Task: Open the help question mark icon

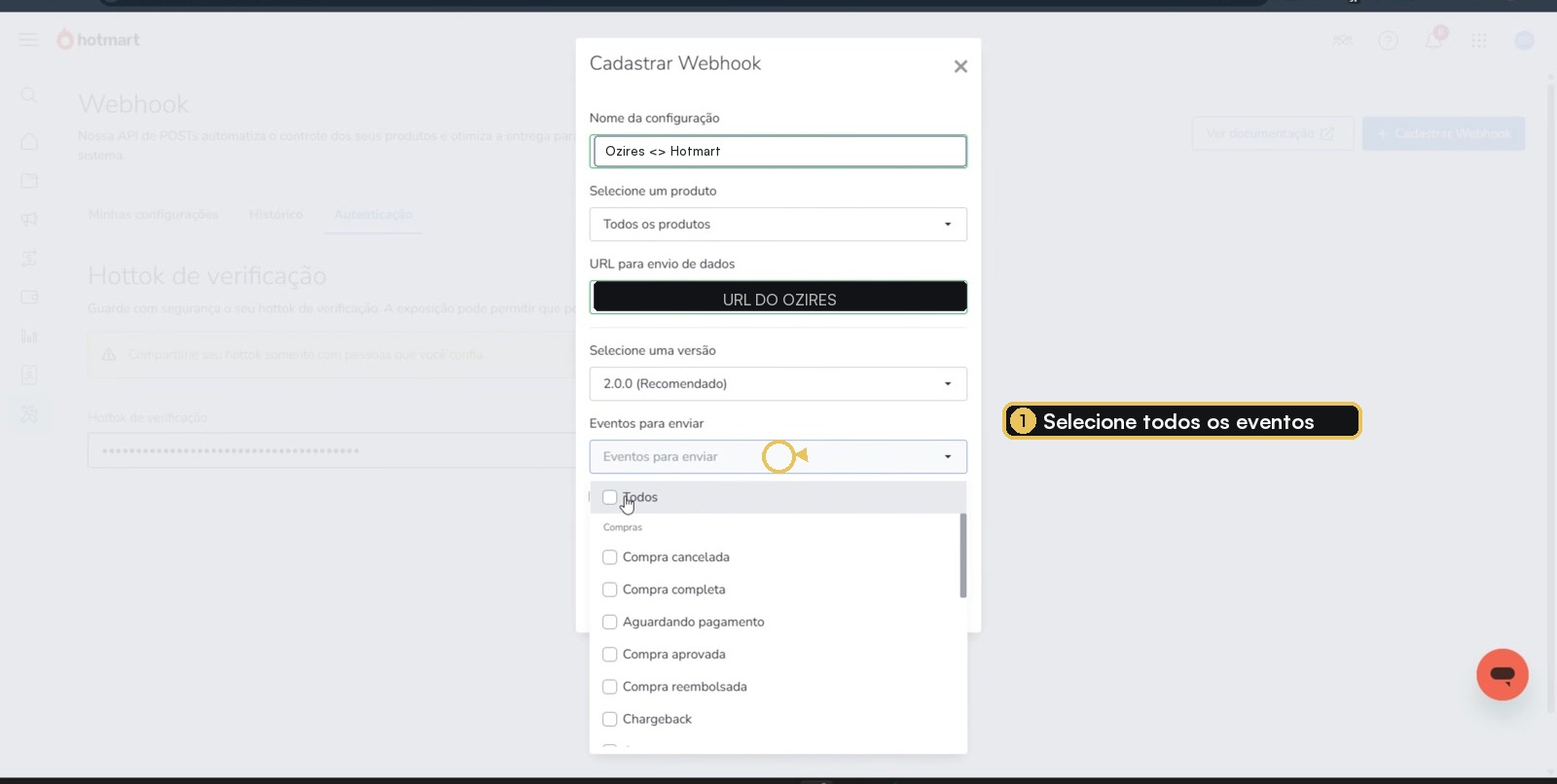Action: click(x=1388, y=40)
